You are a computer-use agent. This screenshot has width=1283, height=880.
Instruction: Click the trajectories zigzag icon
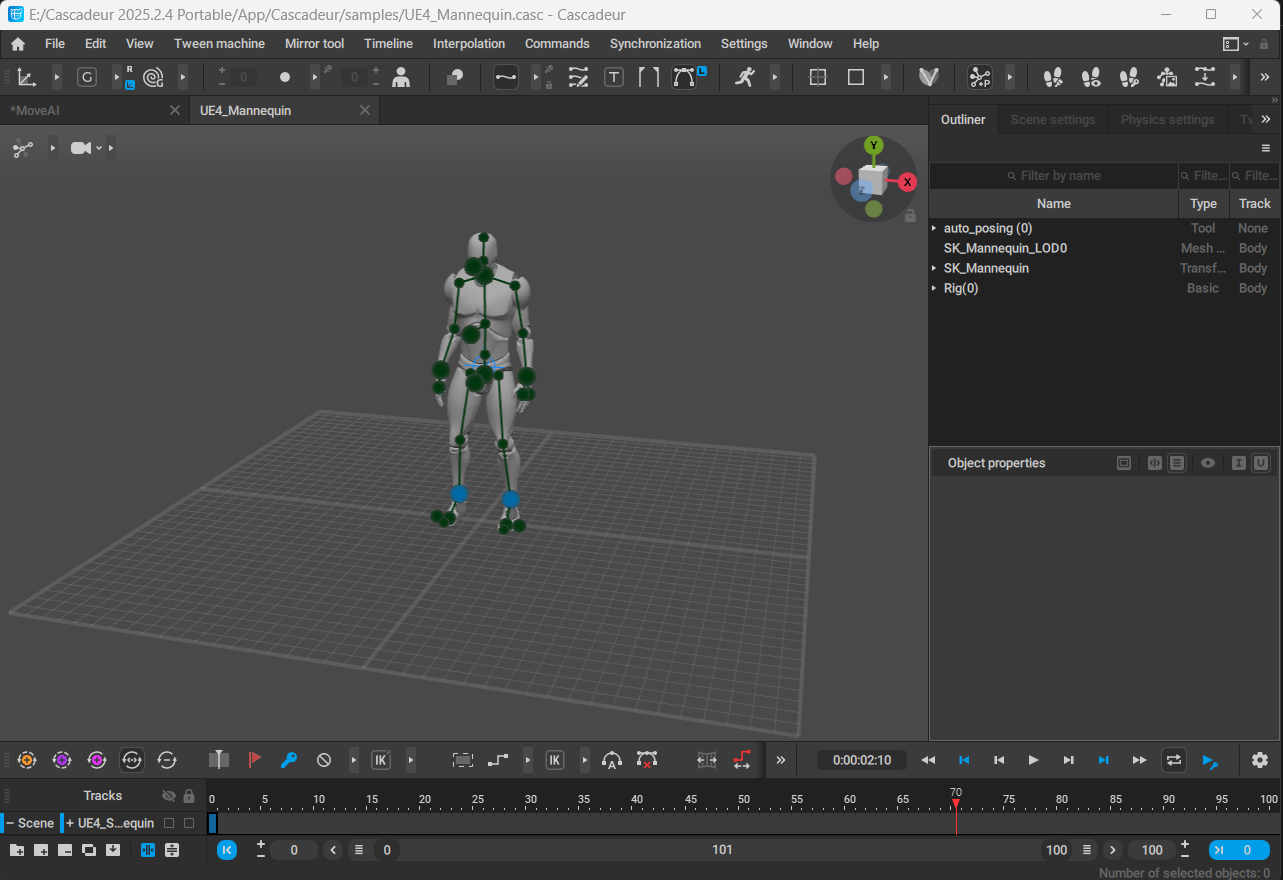(578, 77)
